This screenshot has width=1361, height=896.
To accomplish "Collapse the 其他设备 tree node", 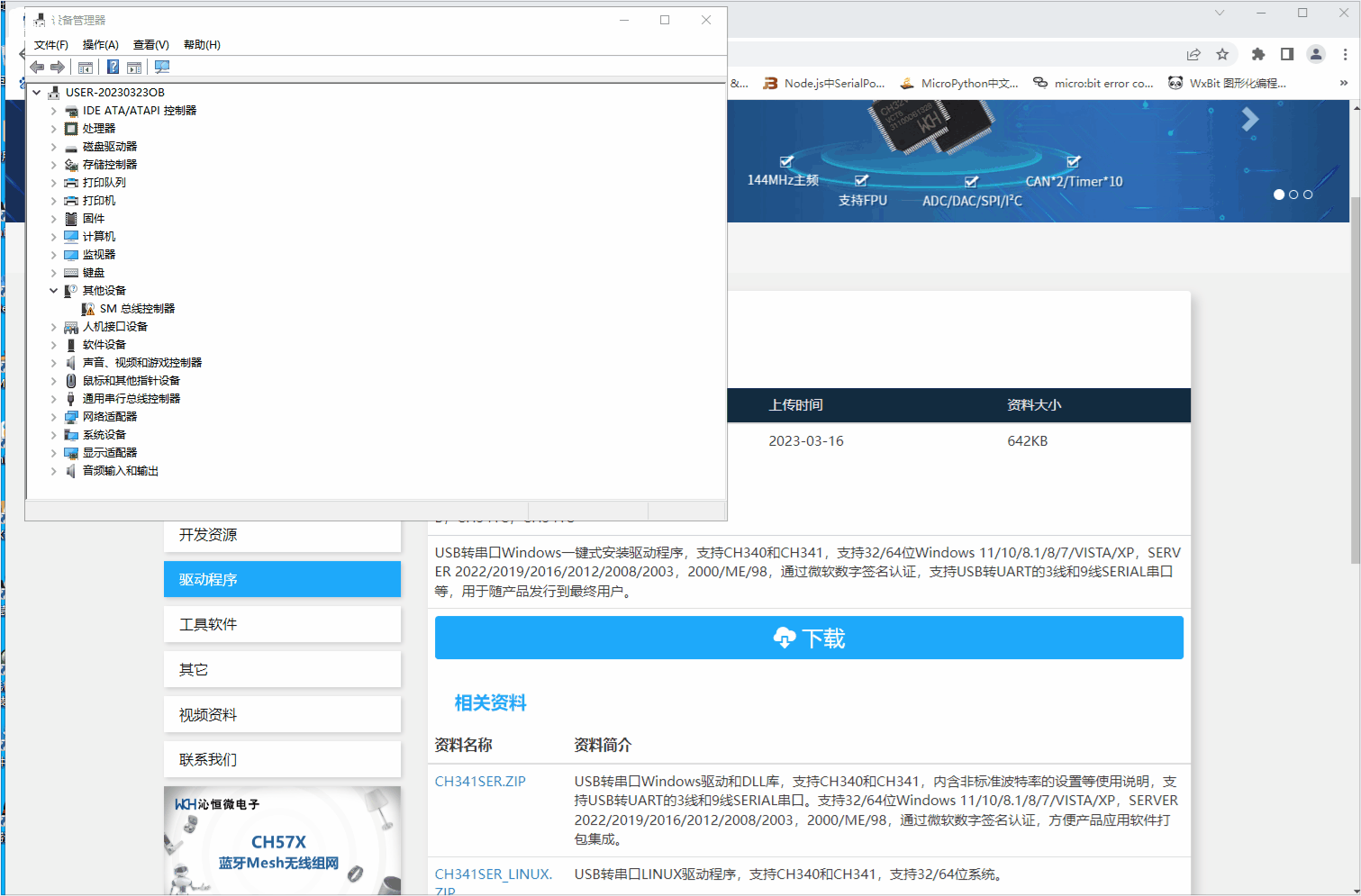I will click(x=53, y=291).
